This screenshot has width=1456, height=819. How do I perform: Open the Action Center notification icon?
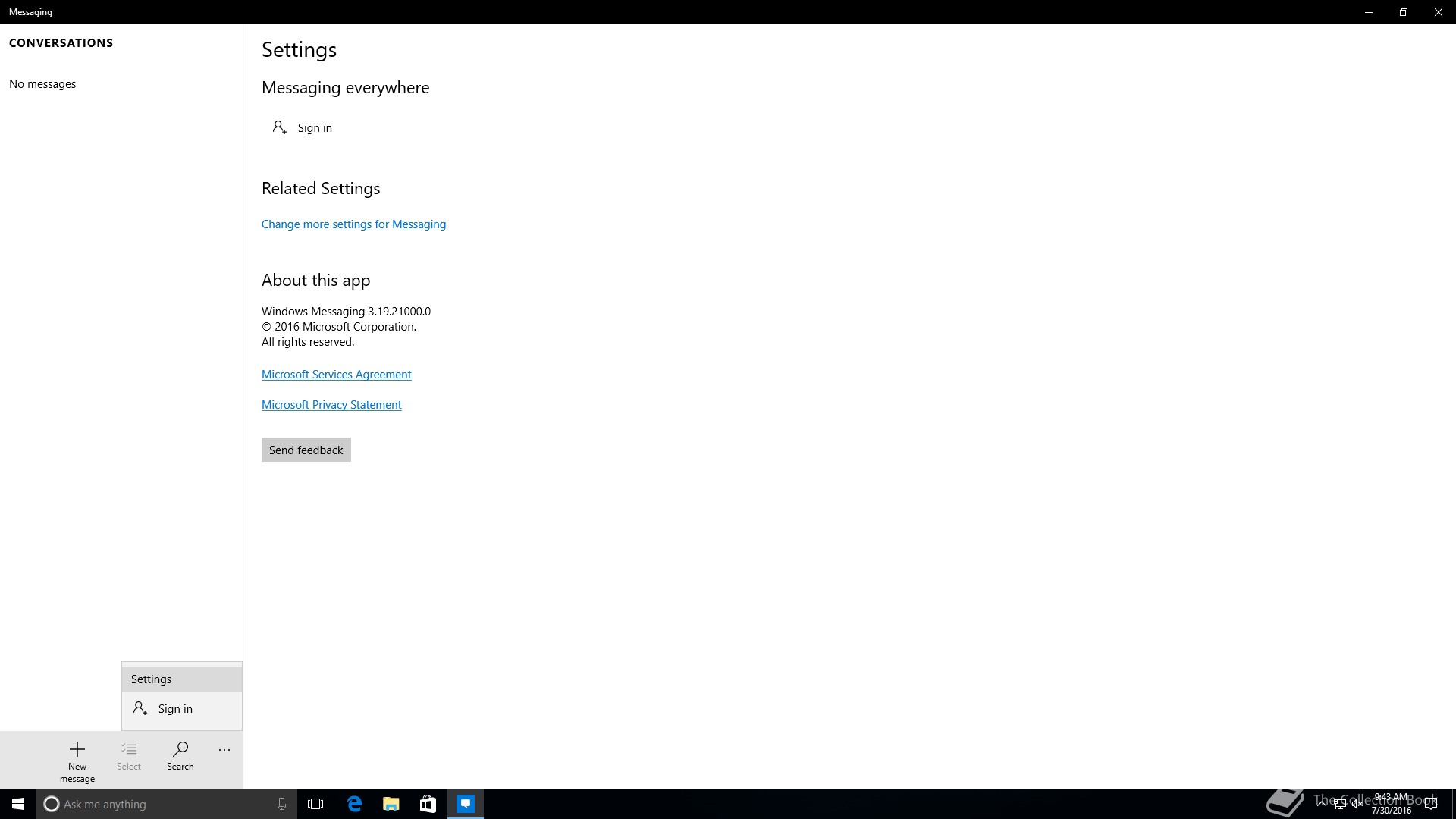coord(1431,804)
